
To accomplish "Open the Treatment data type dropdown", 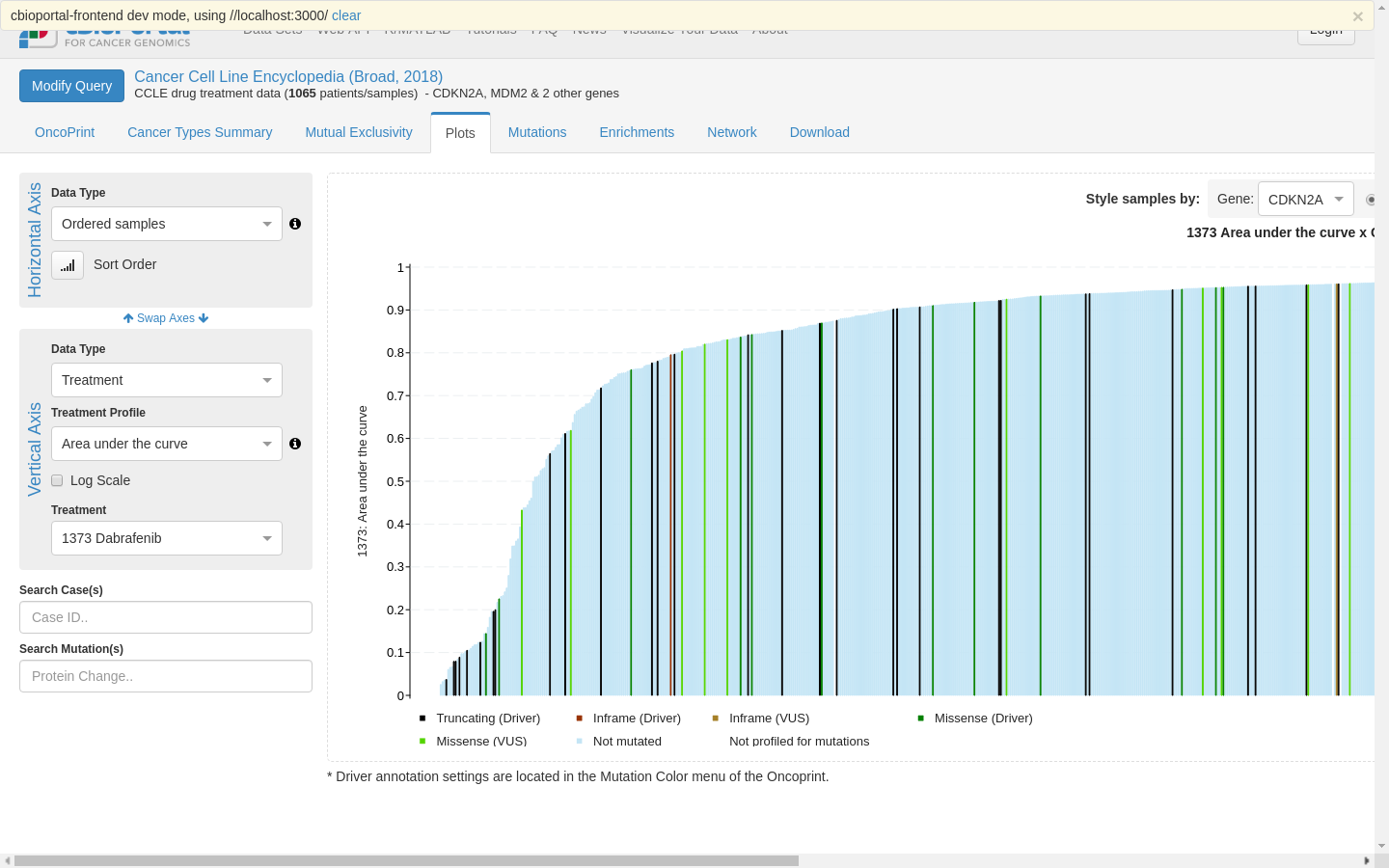I will coord(166,379).
